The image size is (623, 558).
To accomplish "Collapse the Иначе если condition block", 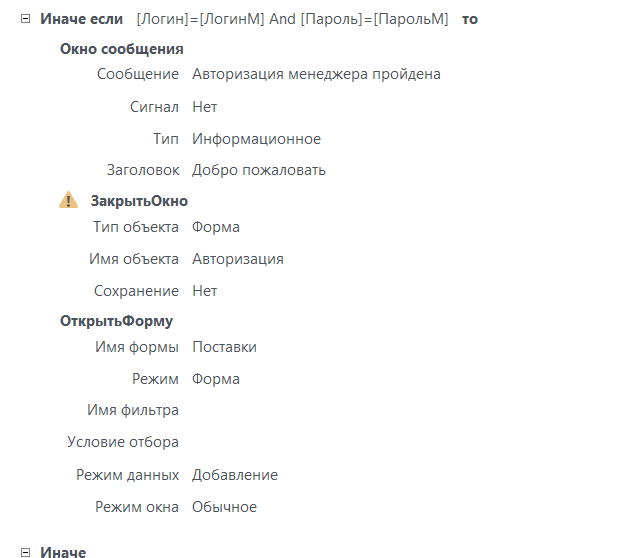I will (x=25, y=19).
